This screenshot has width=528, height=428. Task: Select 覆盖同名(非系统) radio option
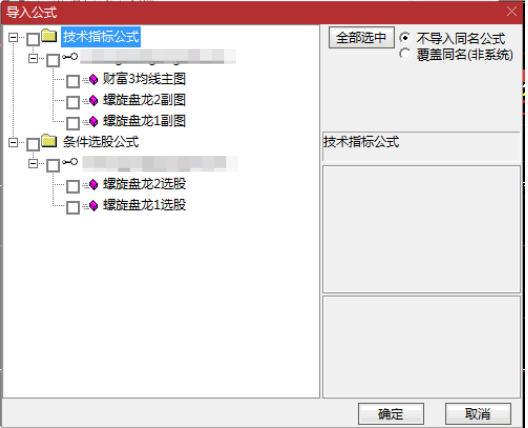tap(405, 54)
